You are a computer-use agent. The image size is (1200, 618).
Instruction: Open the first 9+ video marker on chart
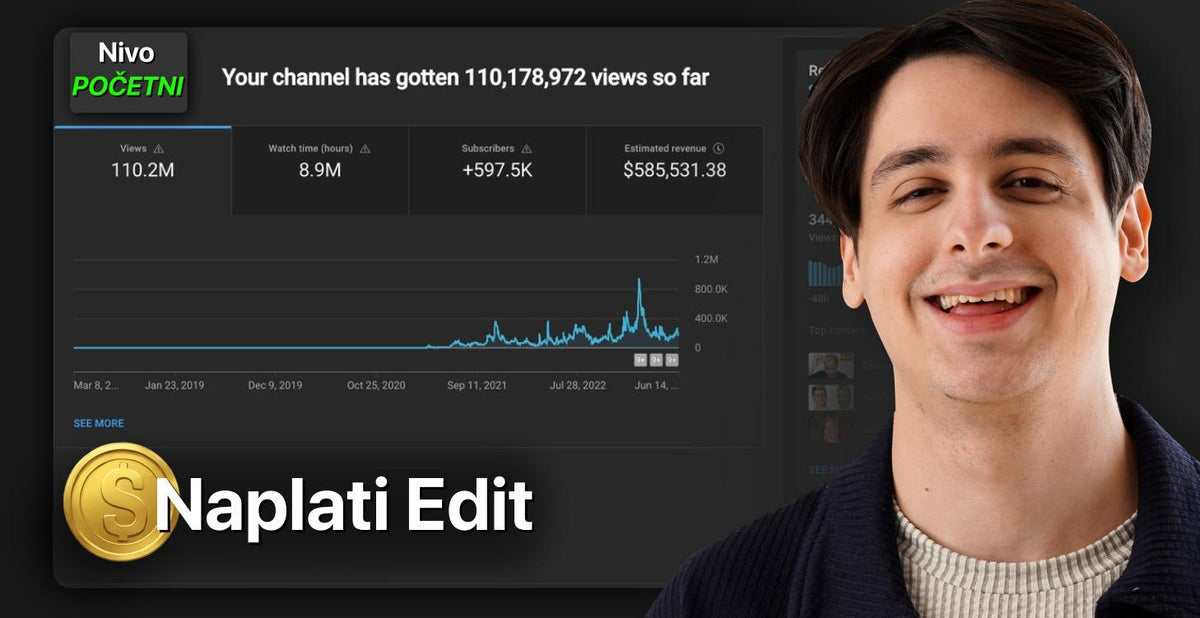640,360
